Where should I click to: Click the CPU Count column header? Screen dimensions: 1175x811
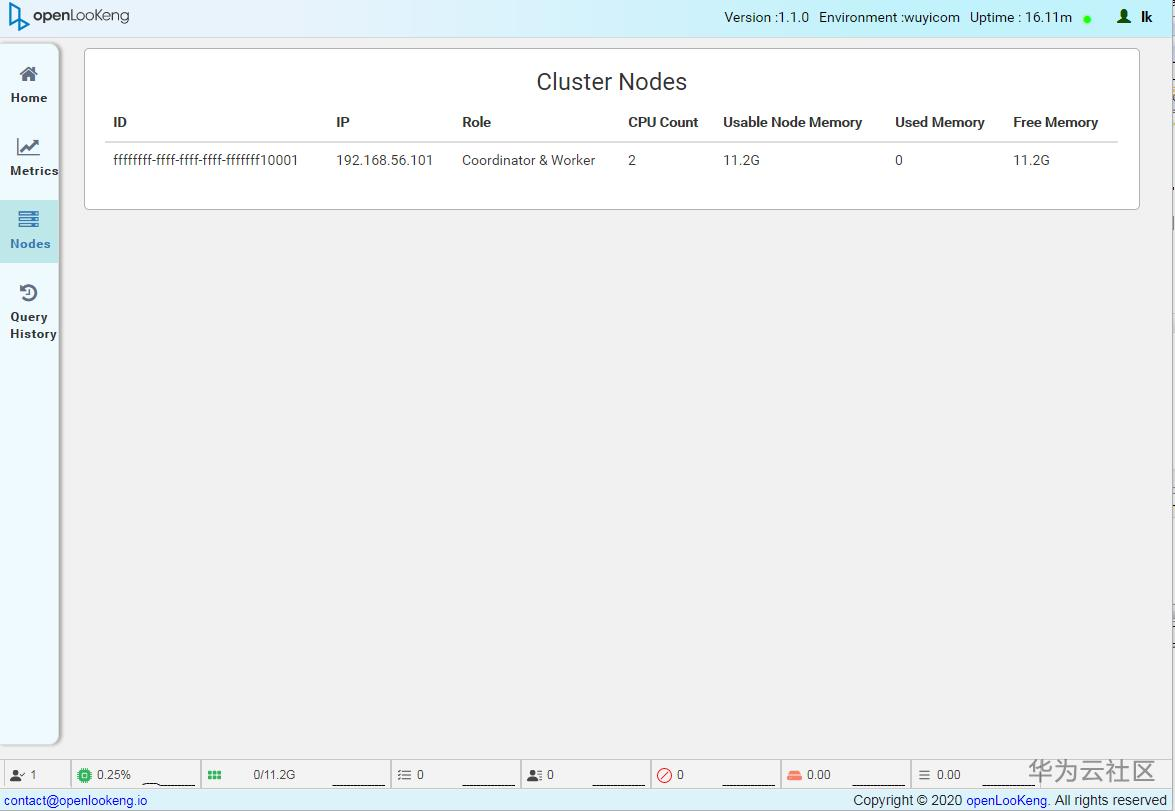663,122
